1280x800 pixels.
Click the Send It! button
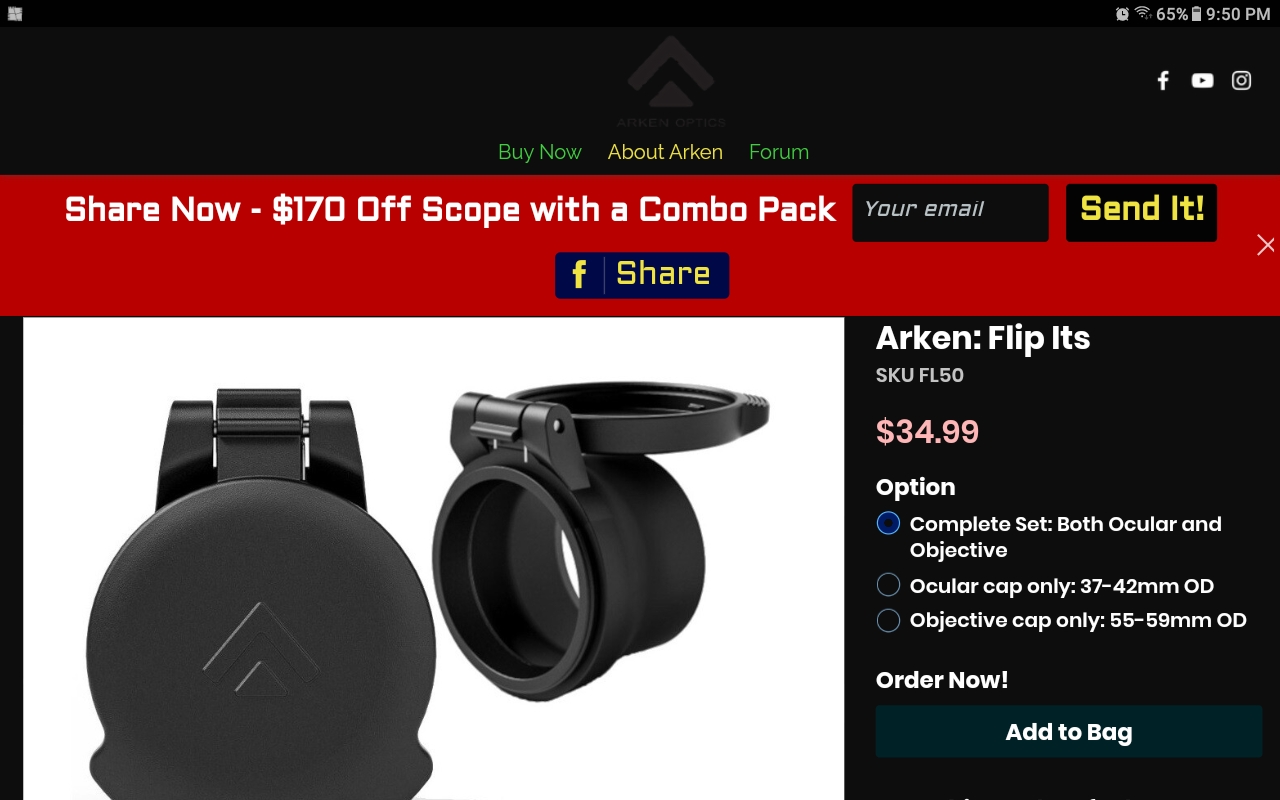(x=1141, y=212)
